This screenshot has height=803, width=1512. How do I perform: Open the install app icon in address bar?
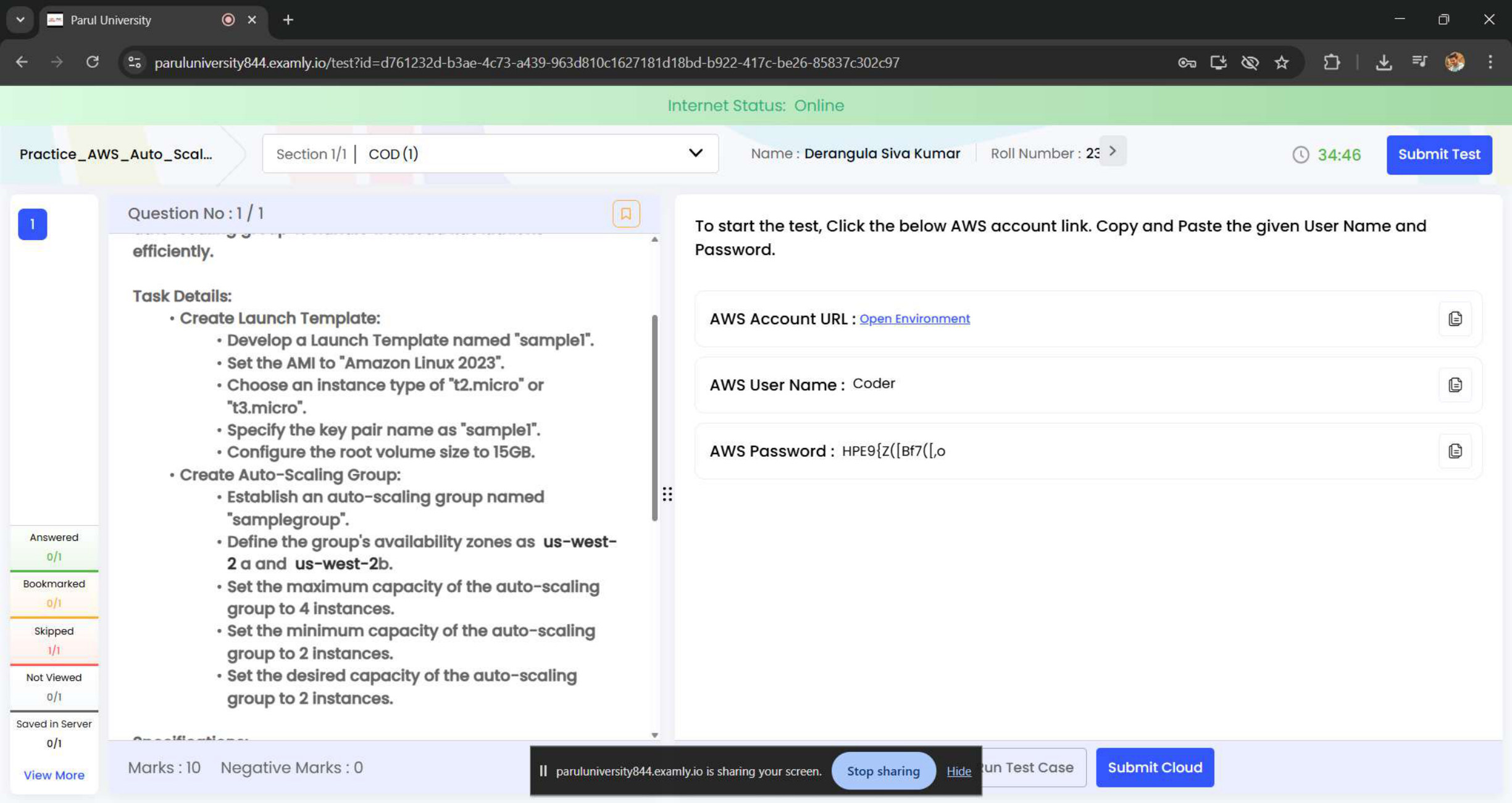[x=1218, y=62]
